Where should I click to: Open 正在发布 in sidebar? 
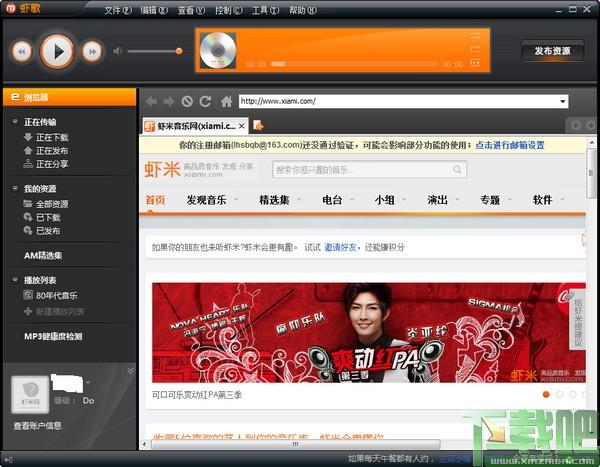coord(46,151)
